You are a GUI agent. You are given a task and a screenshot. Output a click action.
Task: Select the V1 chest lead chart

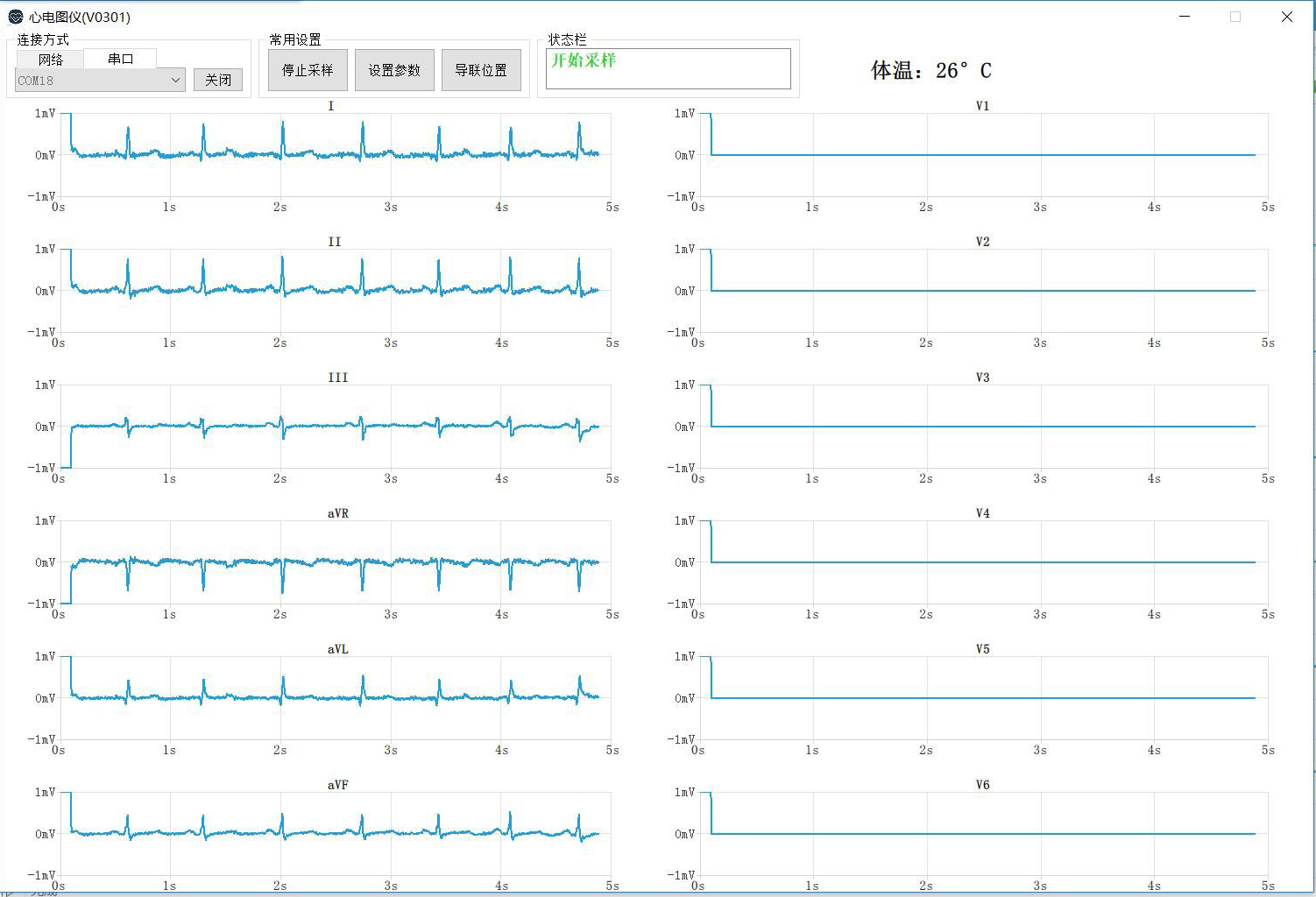(x=981, y=153)
